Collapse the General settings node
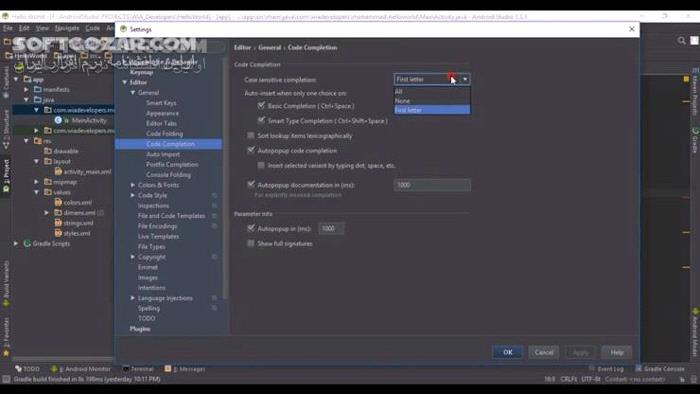700x394 pixels. coord(133,93)
